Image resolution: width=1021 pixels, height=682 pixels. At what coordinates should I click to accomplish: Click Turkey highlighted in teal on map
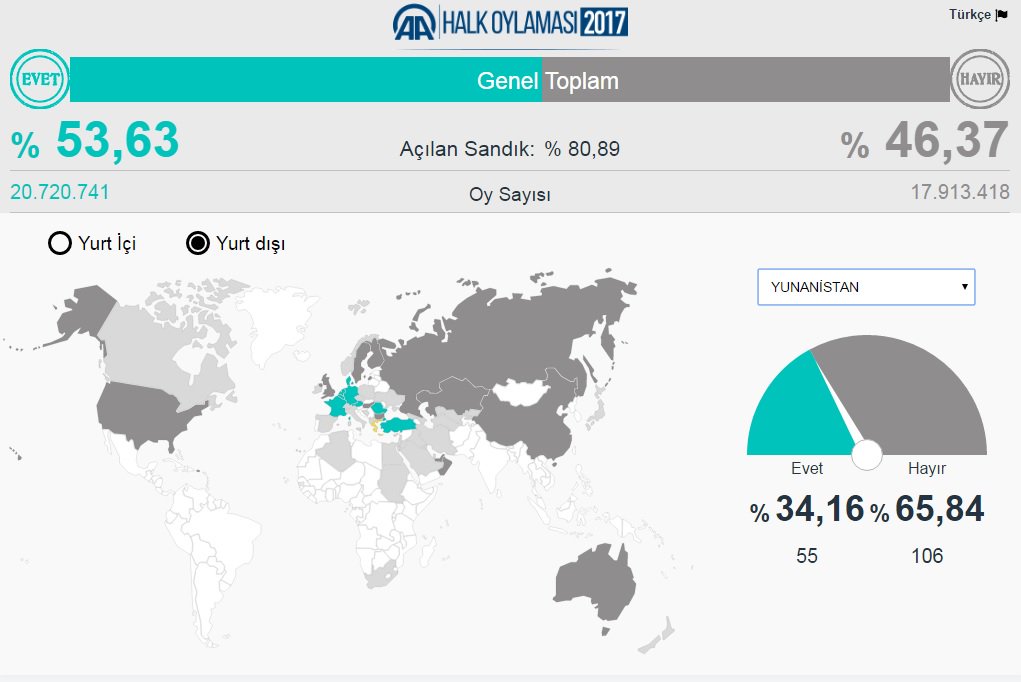[399, 425]
